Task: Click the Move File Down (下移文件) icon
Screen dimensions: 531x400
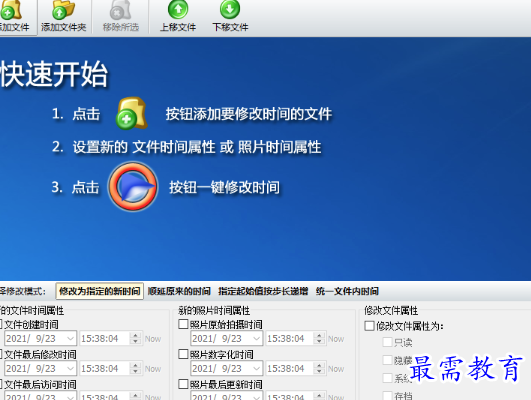Action: point(230,9)
